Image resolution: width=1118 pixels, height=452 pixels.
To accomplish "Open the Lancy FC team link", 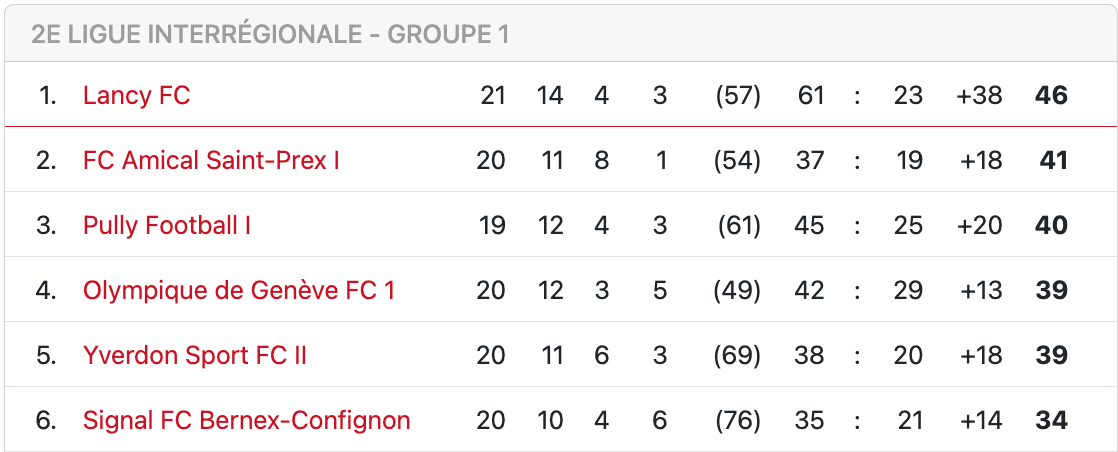I will click(136, 96).
